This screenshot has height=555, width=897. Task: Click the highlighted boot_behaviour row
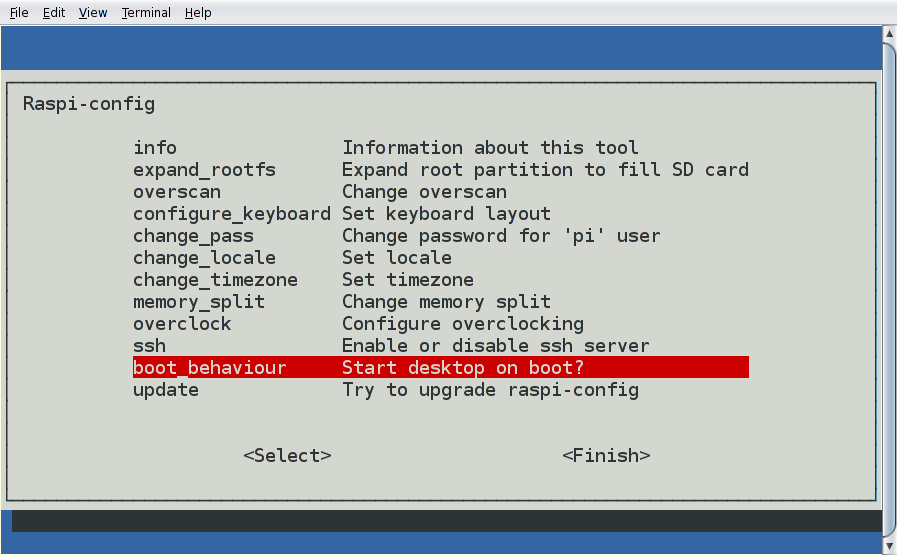pos(440,367)
